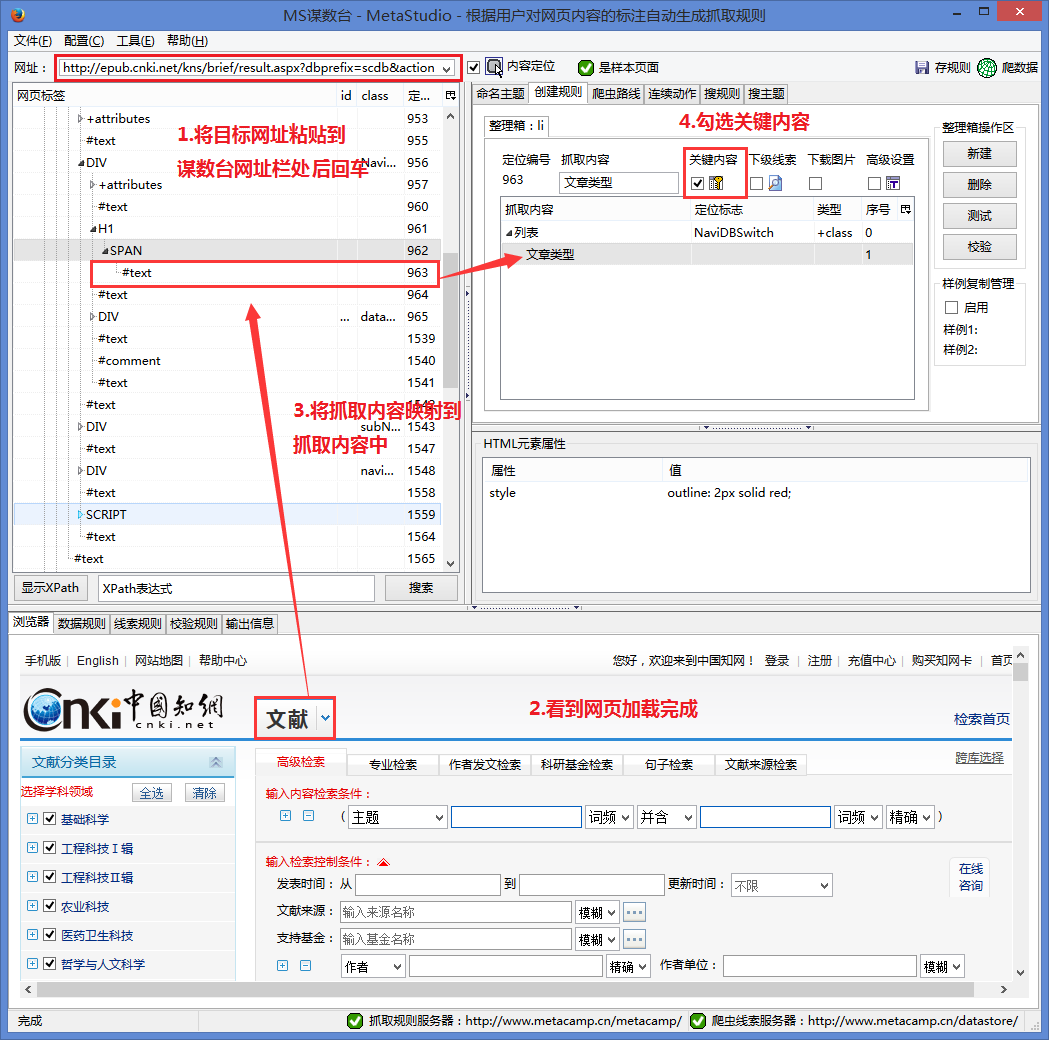Click the 搜索 button
This screenshot has width=1049, height=1040.
tap(421, 588)
